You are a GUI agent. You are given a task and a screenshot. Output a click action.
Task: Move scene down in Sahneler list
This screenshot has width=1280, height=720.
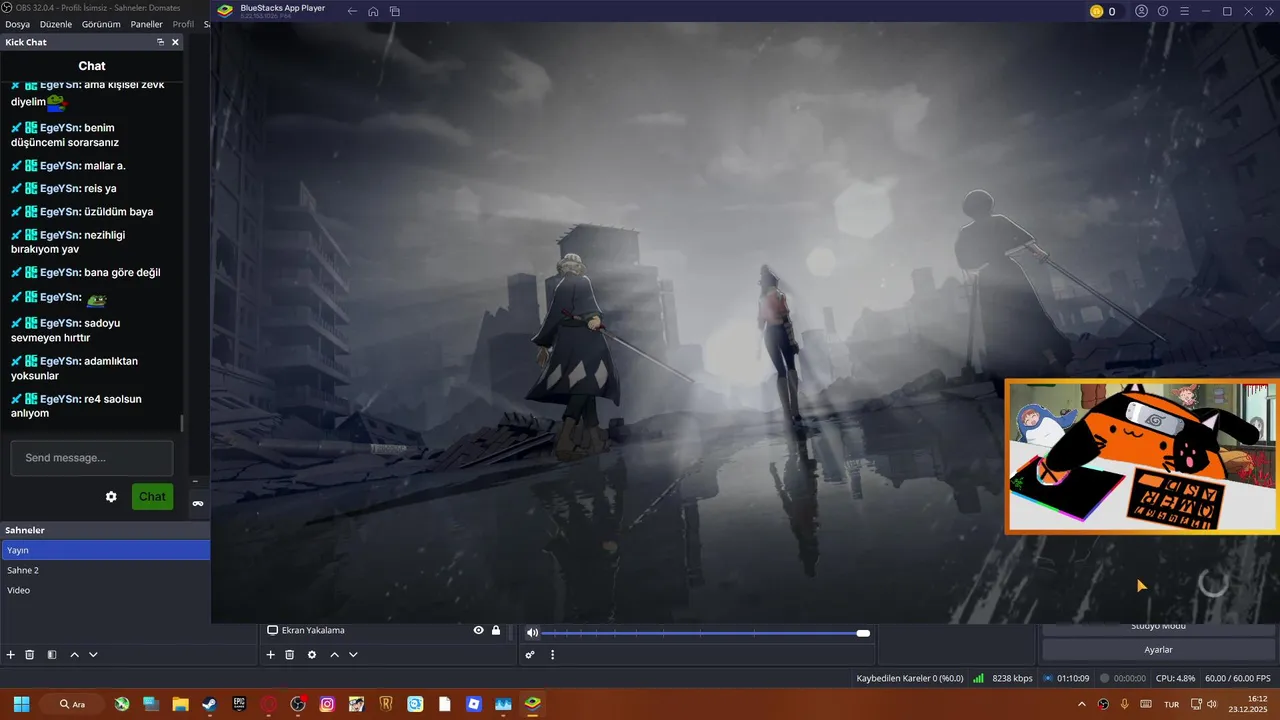pyautogui.click(x=93, y=655)
